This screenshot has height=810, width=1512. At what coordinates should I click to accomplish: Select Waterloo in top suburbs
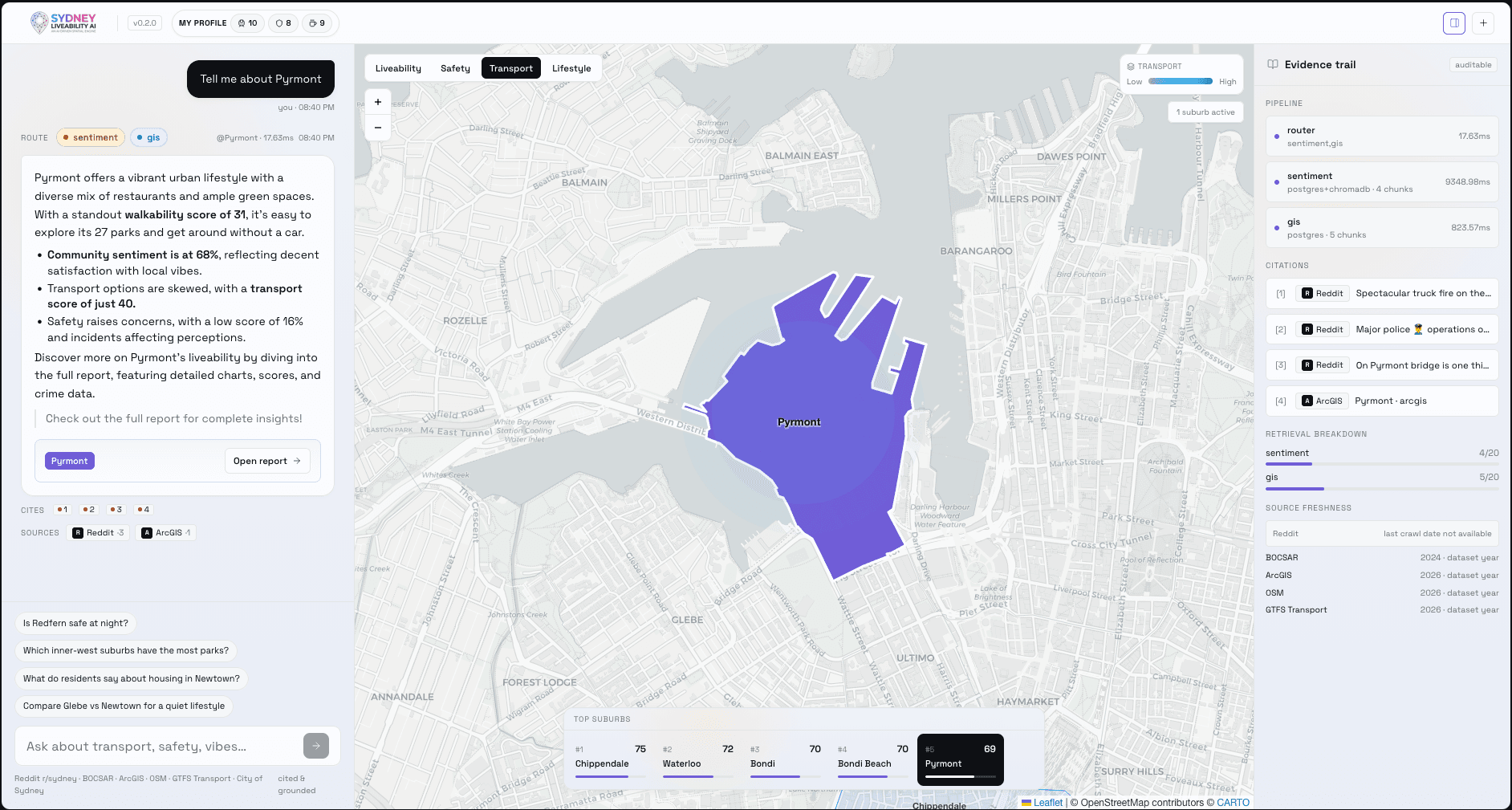(x=698, y=759)
